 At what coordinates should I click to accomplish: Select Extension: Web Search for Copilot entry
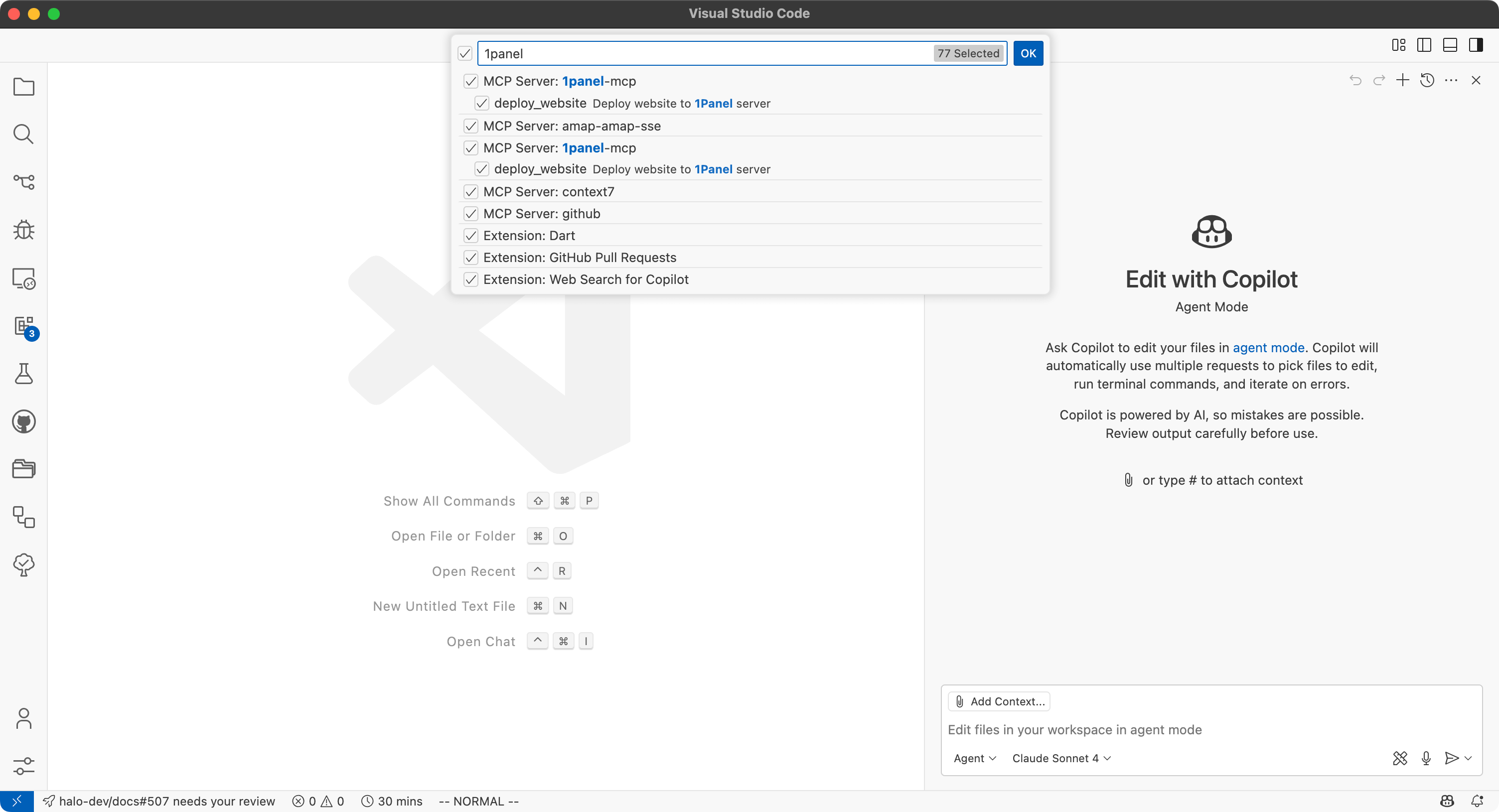point(586,280)
